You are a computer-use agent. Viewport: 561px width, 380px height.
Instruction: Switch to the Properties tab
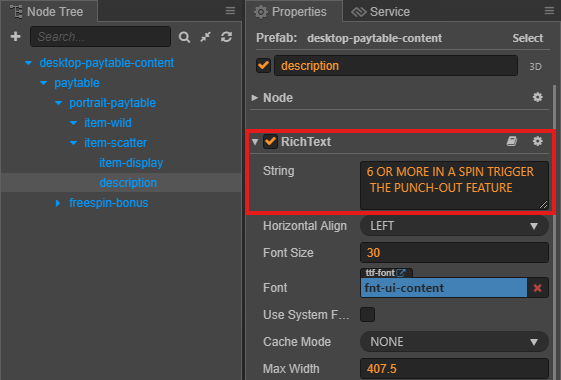tap(294, 11)
